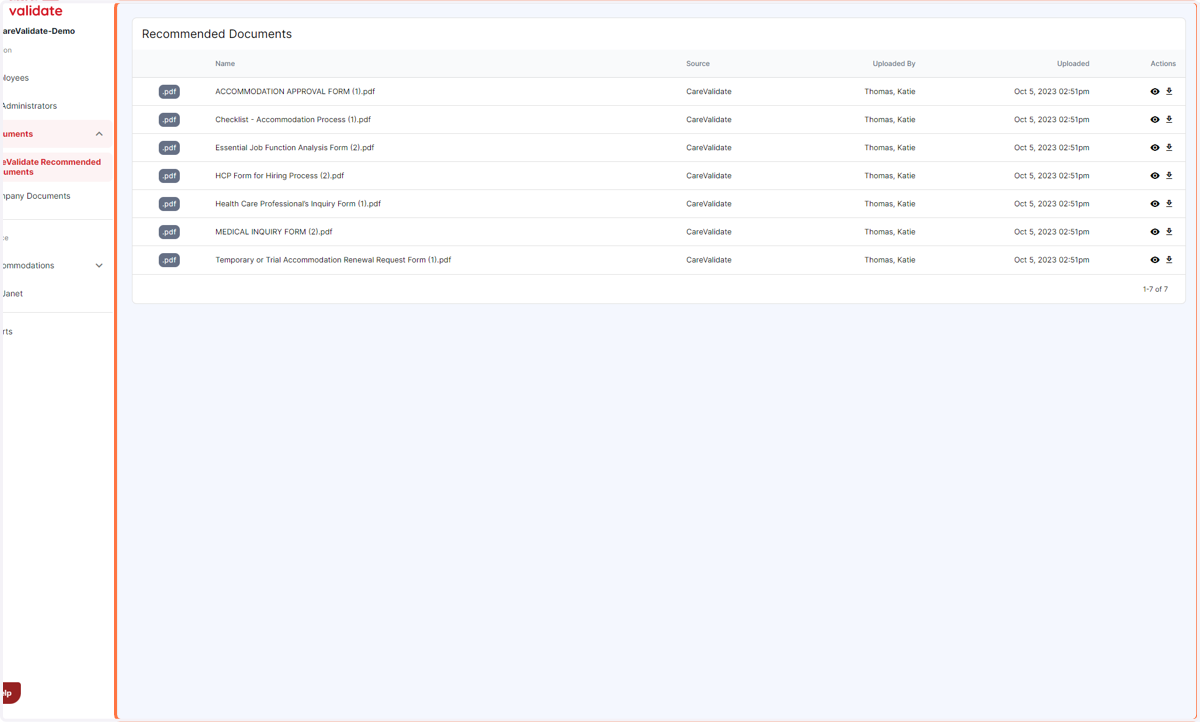Download Temporary or Trial Accommodation Renewal form

coord(1169,260)
